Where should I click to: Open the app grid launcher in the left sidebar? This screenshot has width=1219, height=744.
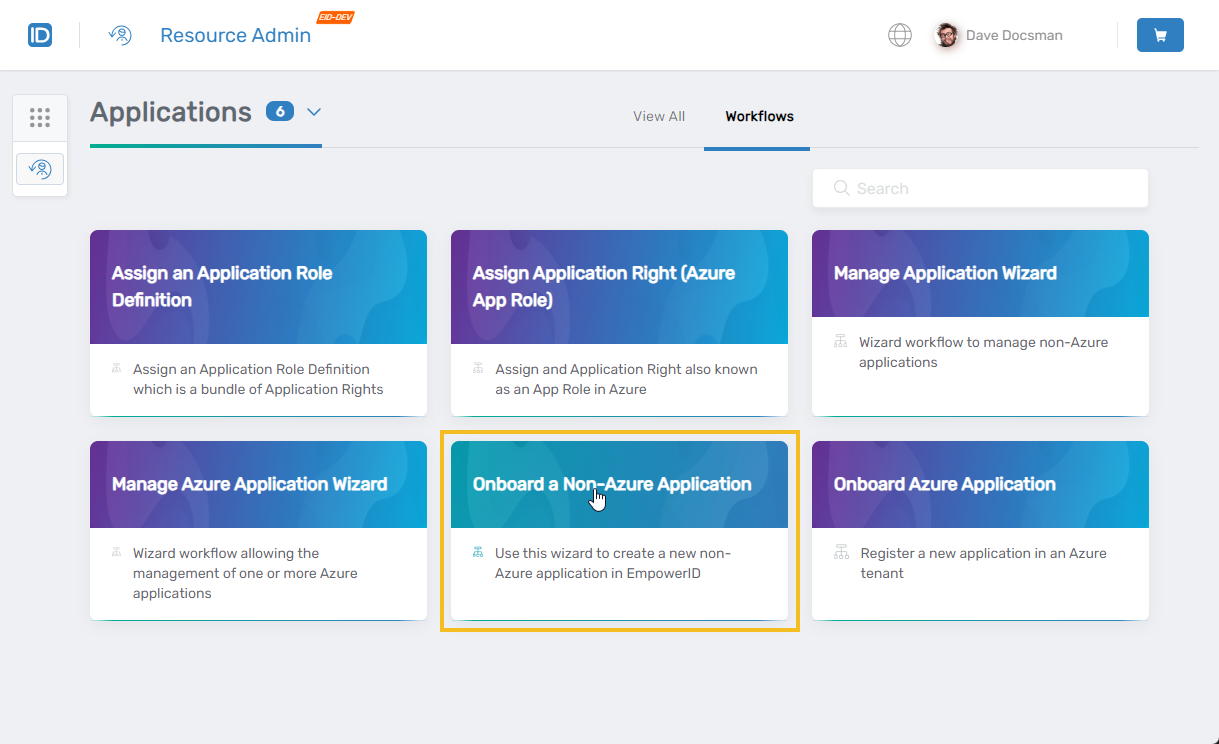point(40,117)
